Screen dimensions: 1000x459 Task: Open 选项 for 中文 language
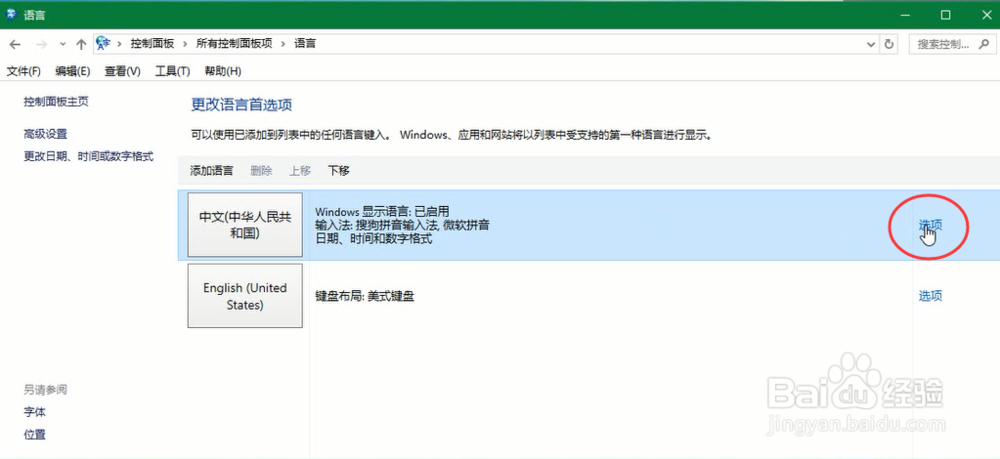click(930, 224)
